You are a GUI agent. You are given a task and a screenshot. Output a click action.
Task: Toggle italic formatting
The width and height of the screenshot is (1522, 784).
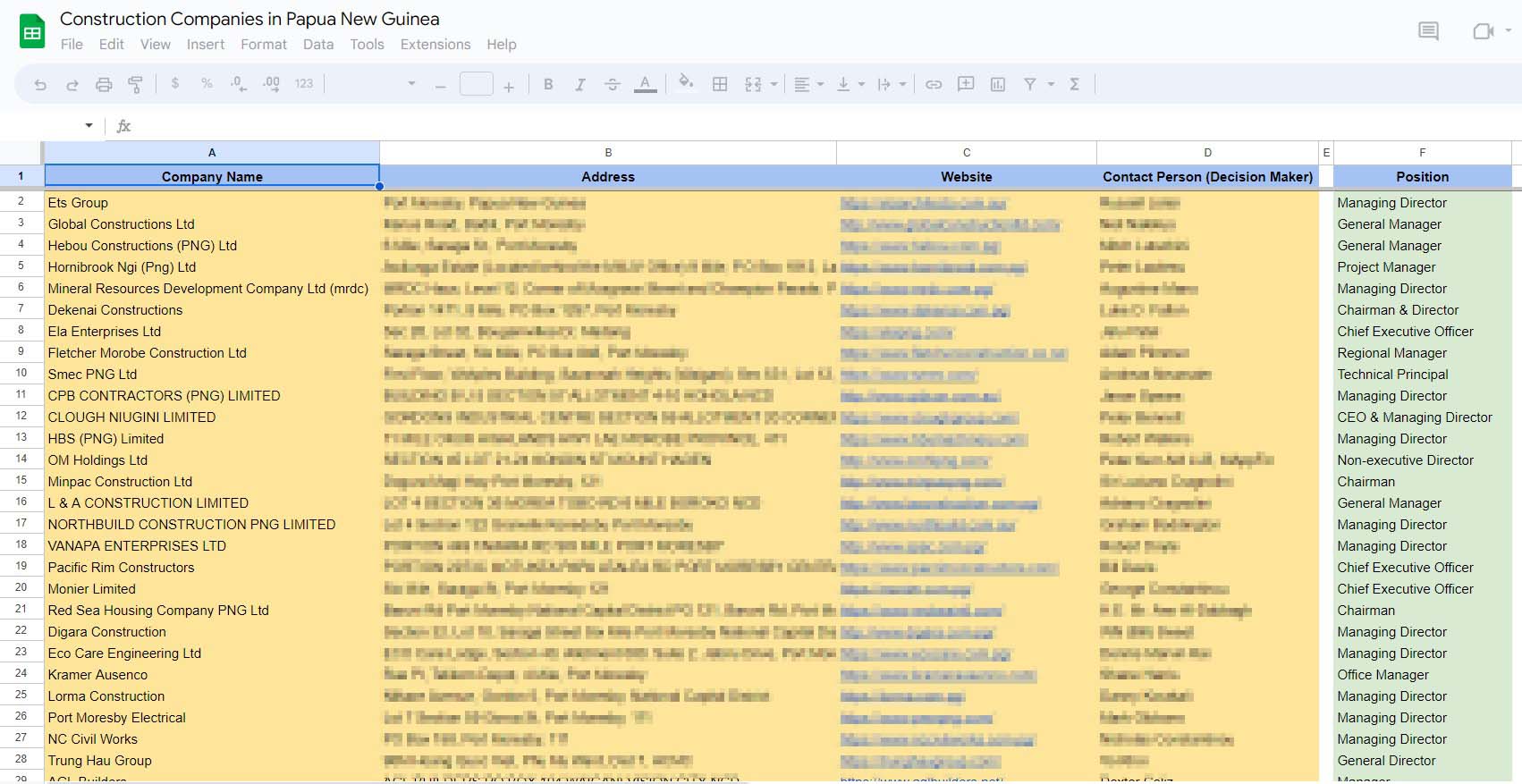579,84
